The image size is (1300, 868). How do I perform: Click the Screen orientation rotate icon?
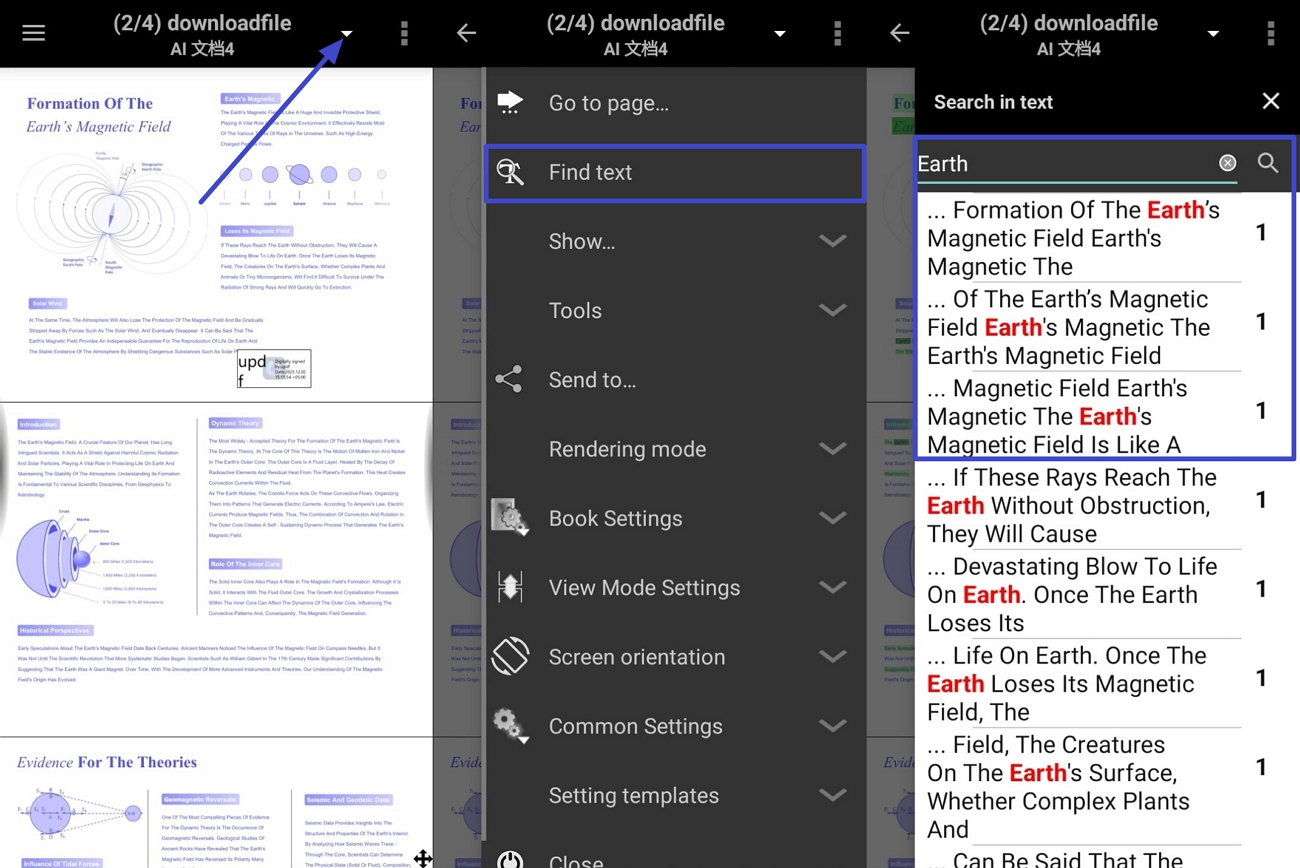point(510,656)
